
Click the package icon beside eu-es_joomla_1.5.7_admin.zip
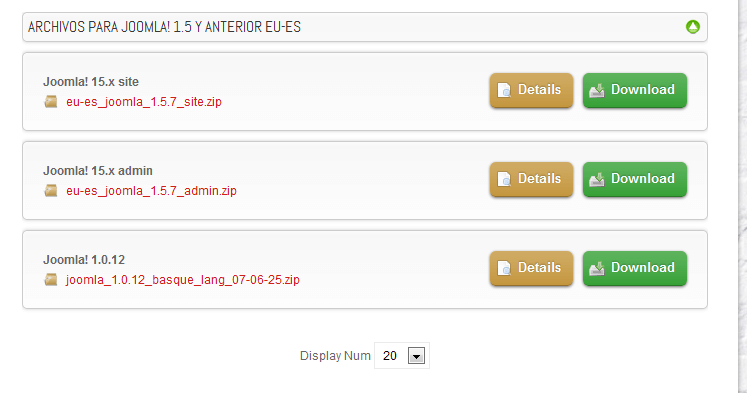(x=51, y=191)
